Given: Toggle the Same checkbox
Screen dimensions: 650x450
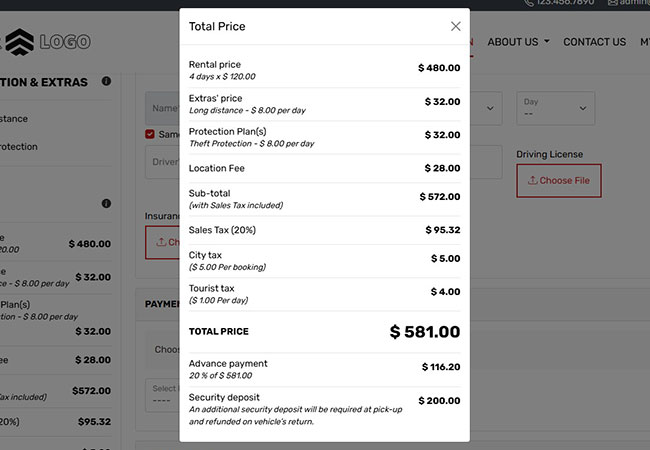Looking at the screenshot, I should (x=150, y=134).
